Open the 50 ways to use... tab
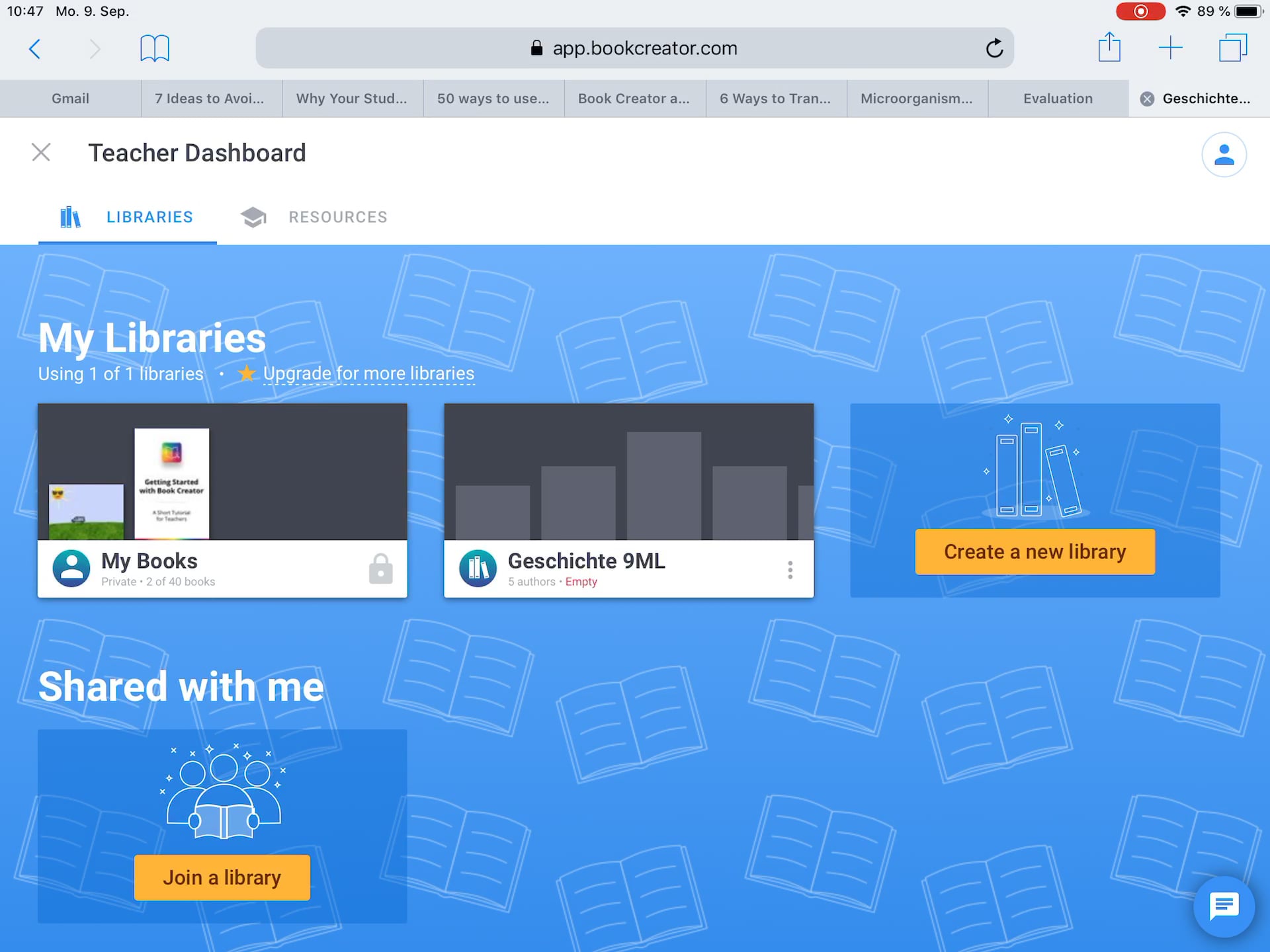The width and height of the screenshot is (1270, 952). coord(494,99)
